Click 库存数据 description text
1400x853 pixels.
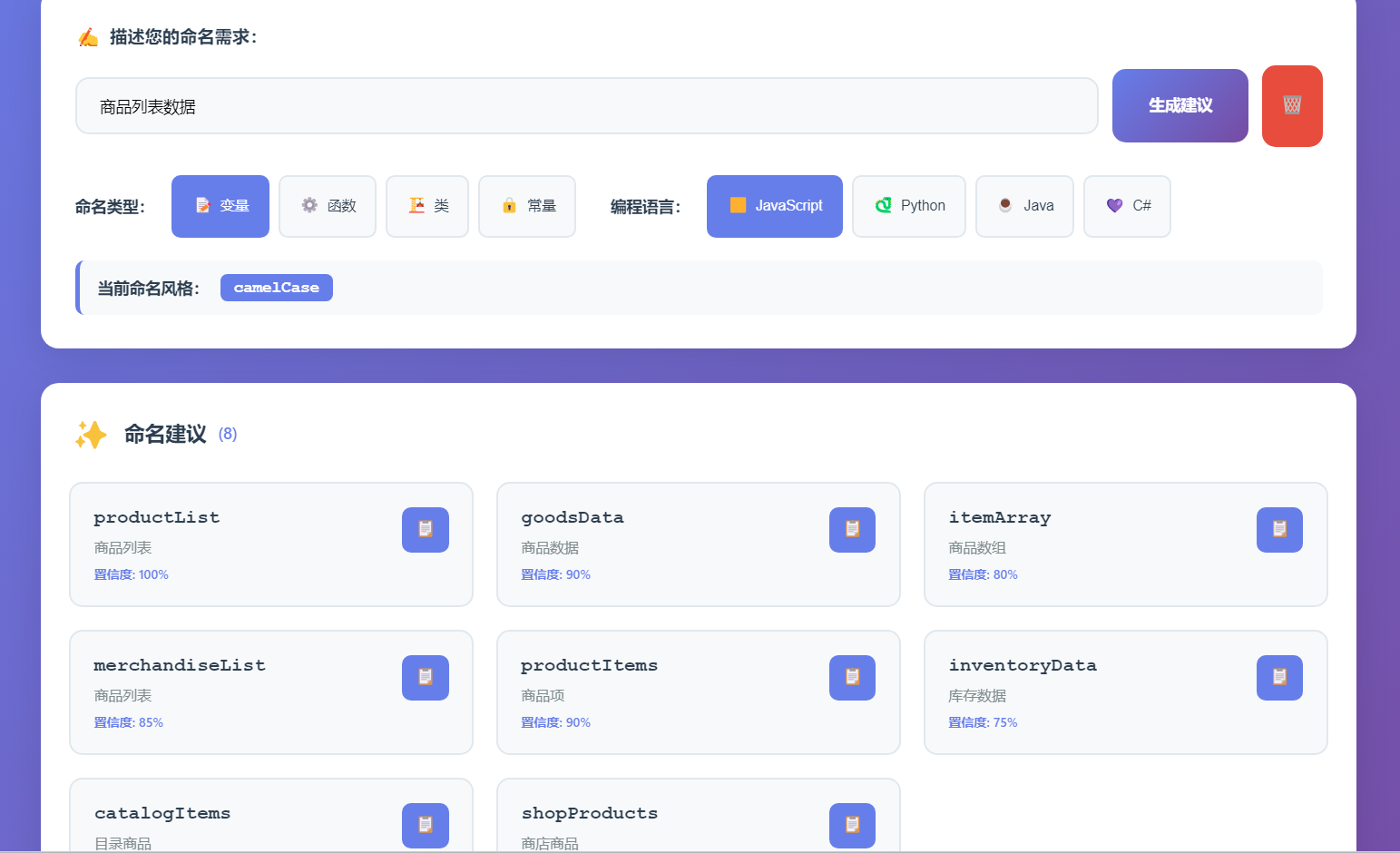tap(977, 696)
